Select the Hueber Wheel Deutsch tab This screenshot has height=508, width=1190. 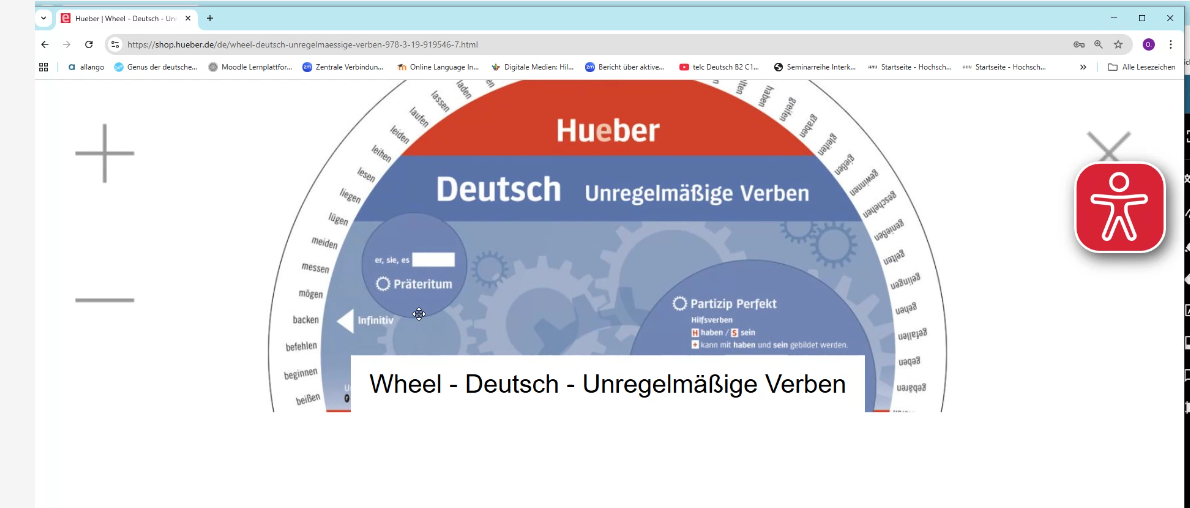click(125, 18)
